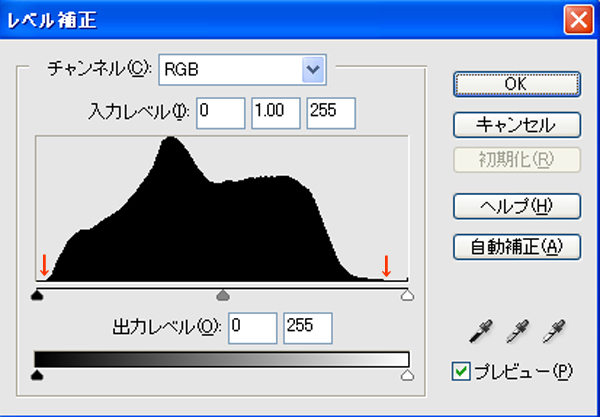Click the output white slider handle

pos(408,375)
